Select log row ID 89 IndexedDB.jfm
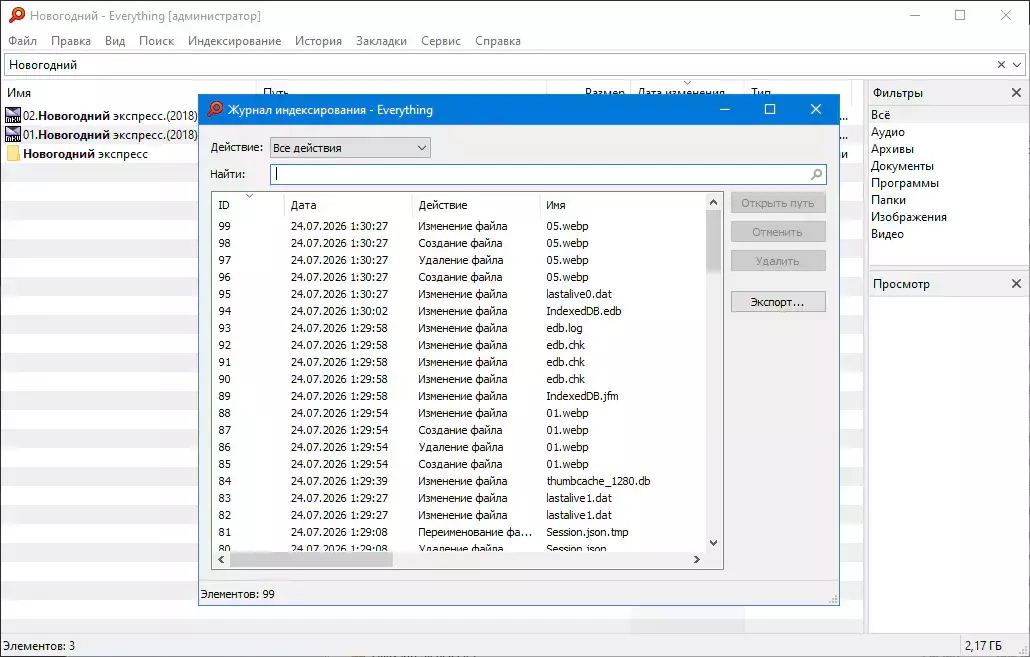Image resolution: width=1030 pixels, height=657 pixels. (x=459, y=396)
